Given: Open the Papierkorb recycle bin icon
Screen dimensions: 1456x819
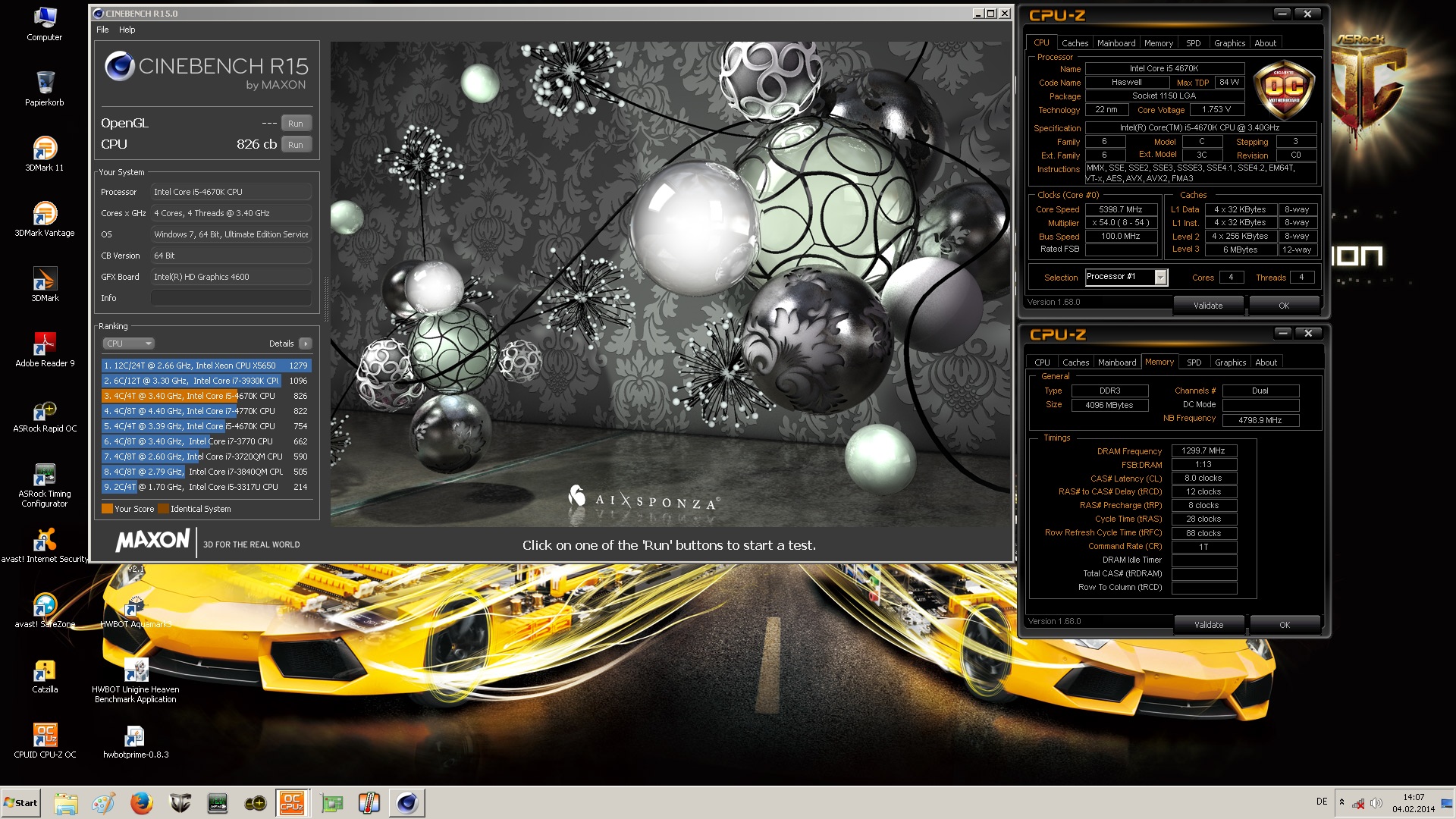Looking at the screenshot, I should coord(45,89).
